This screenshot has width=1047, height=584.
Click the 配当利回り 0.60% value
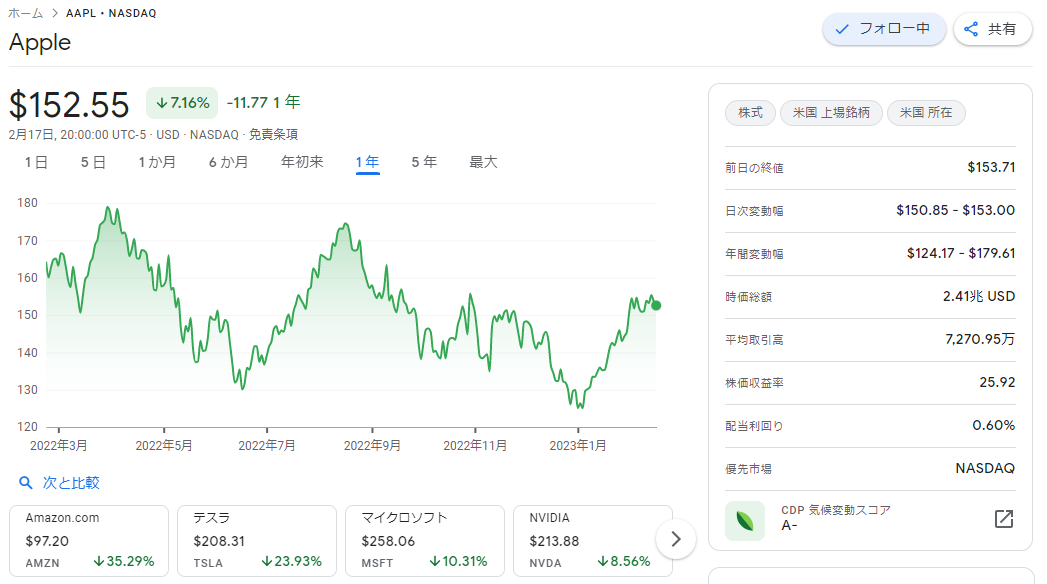pos(994,425)
